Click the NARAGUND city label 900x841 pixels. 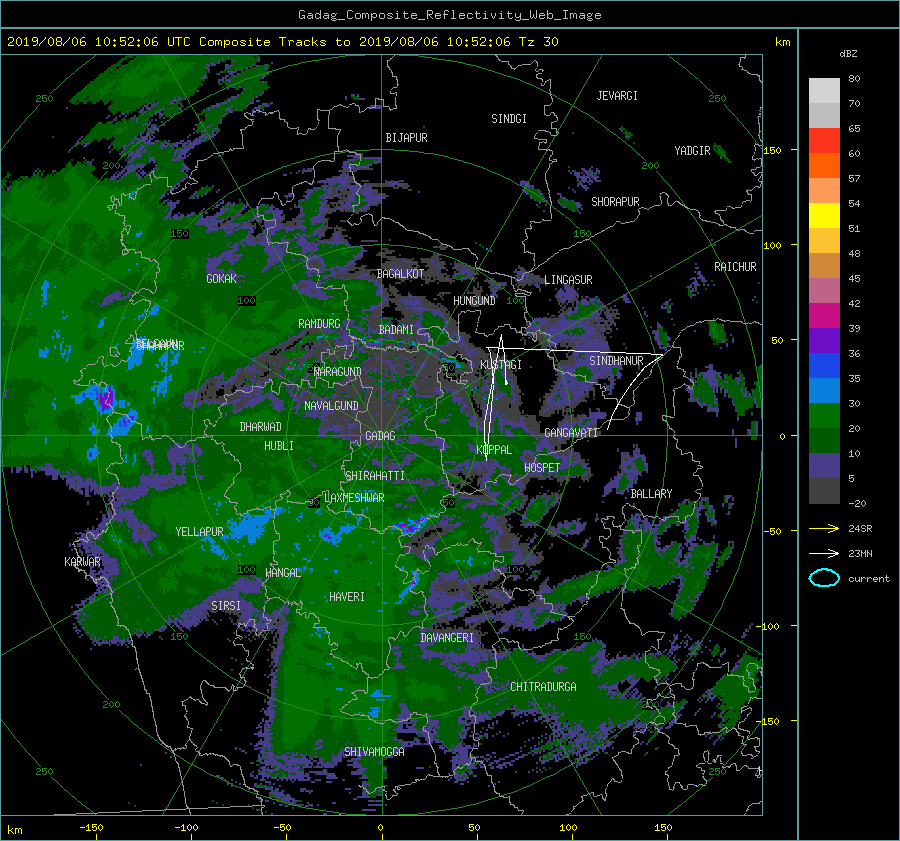click(338, 372)
